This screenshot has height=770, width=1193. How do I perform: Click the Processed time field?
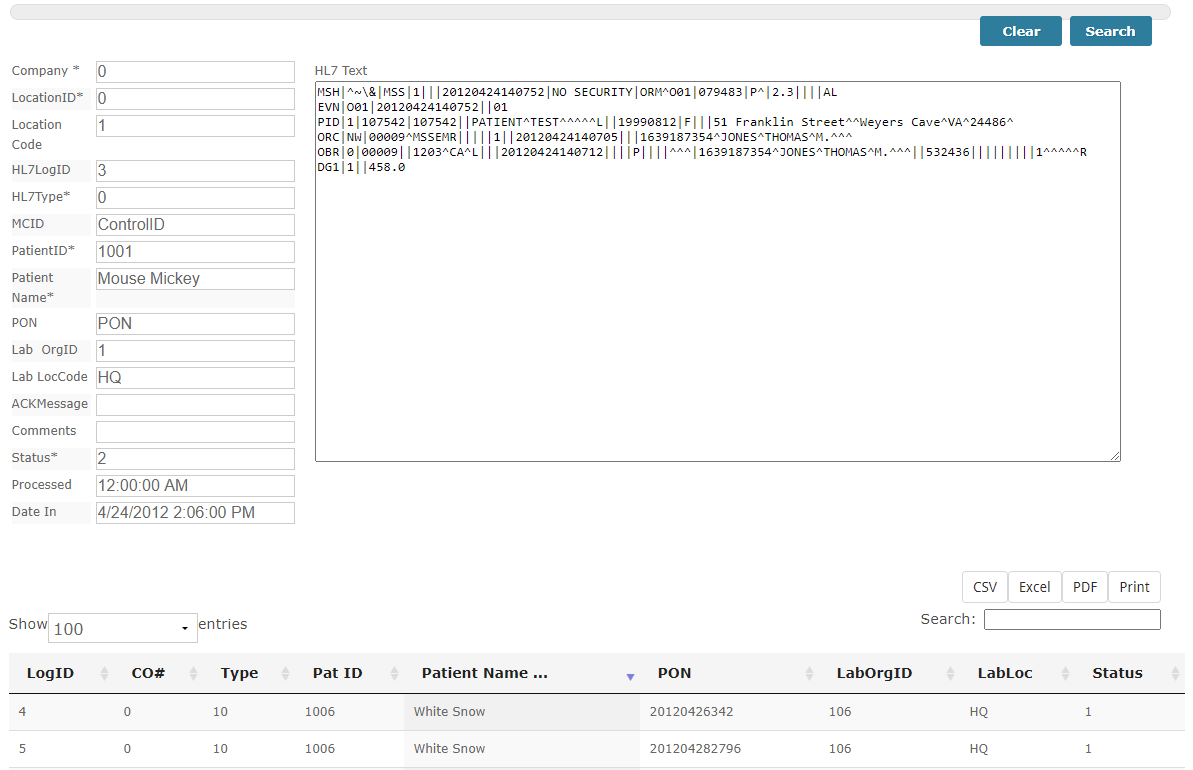point(195,485)
